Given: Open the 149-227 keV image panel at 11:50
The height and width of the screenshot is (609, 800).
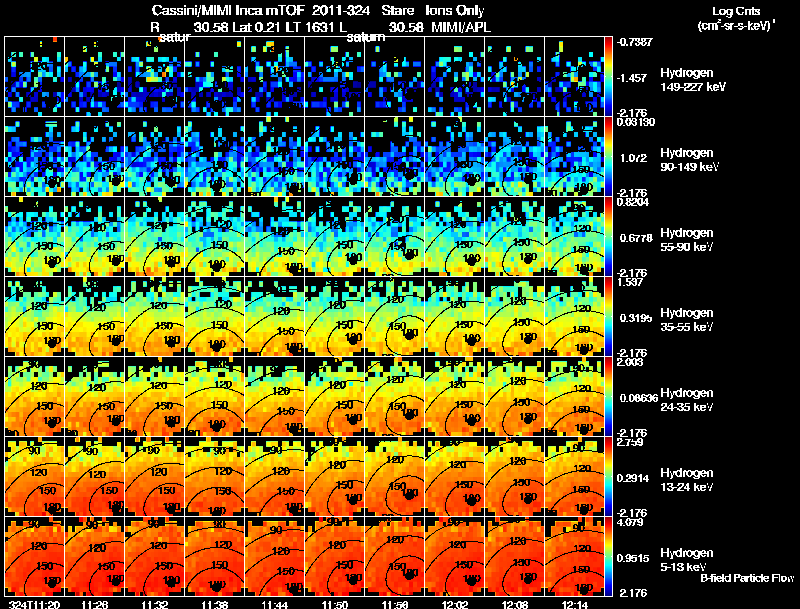Looking at the screenshot, I should 335,77.
